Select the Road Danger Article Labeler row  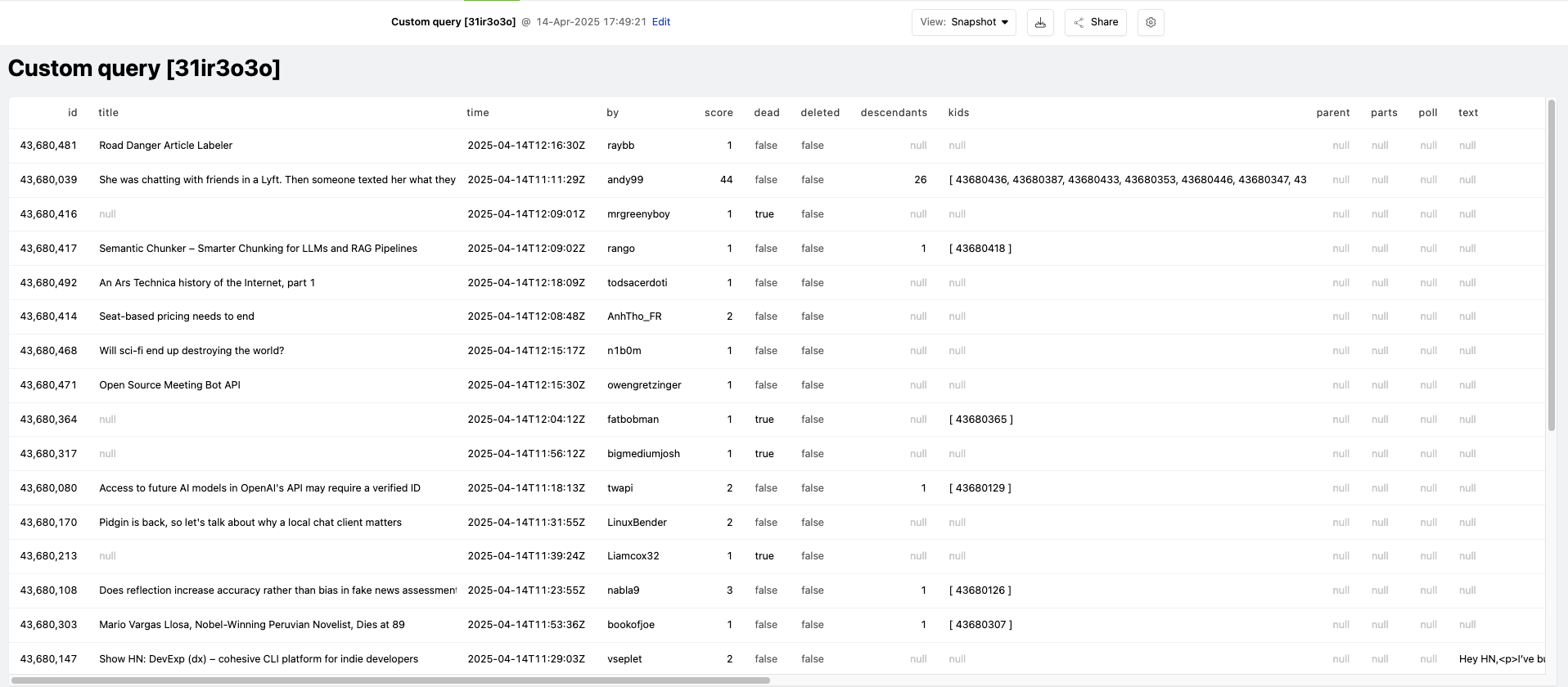pyautogui.click(x=166, y=146)
